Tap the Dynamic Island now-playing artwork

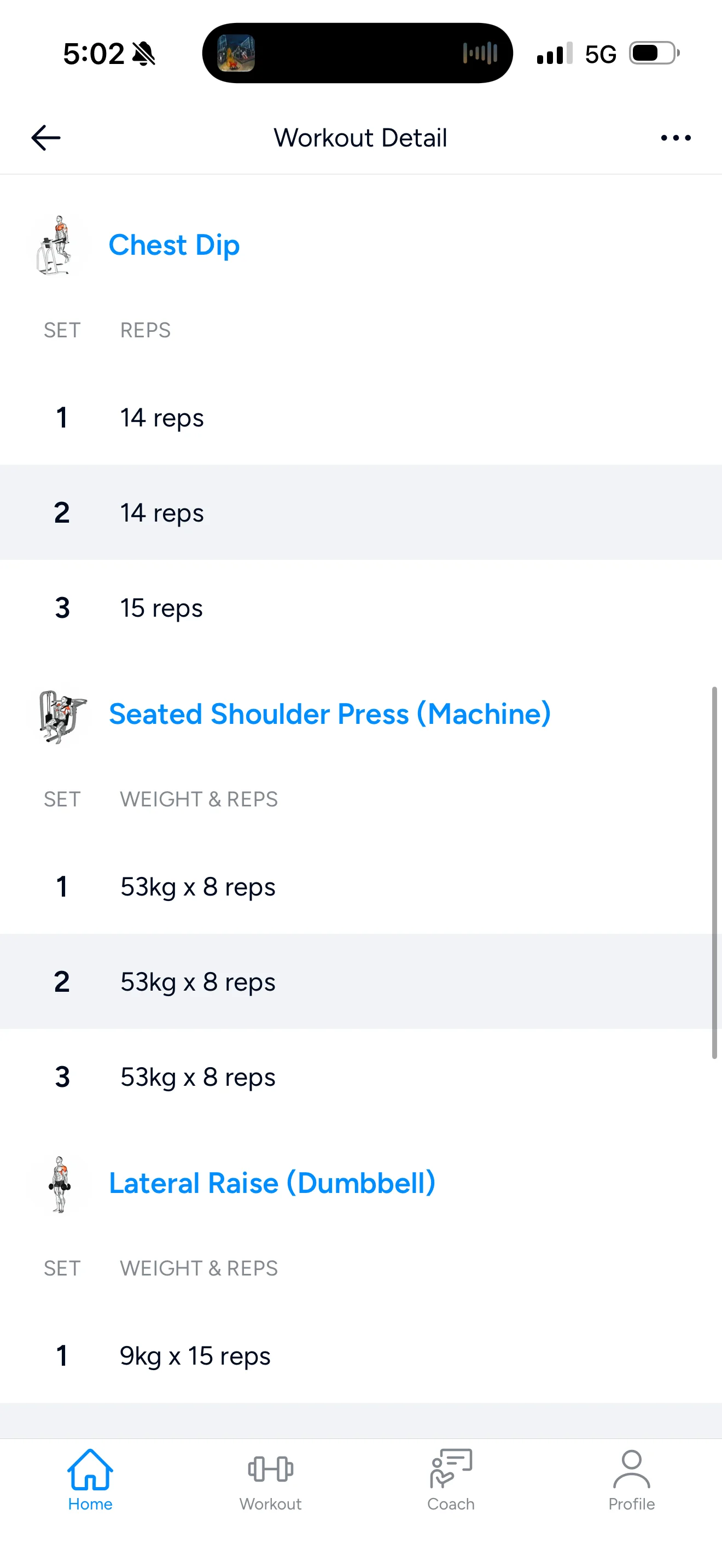pos(236,54)
